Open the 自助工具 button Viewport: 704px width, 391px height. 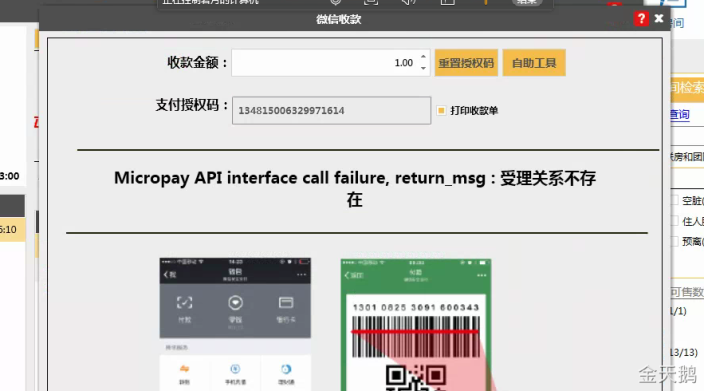tap(534, 63)
